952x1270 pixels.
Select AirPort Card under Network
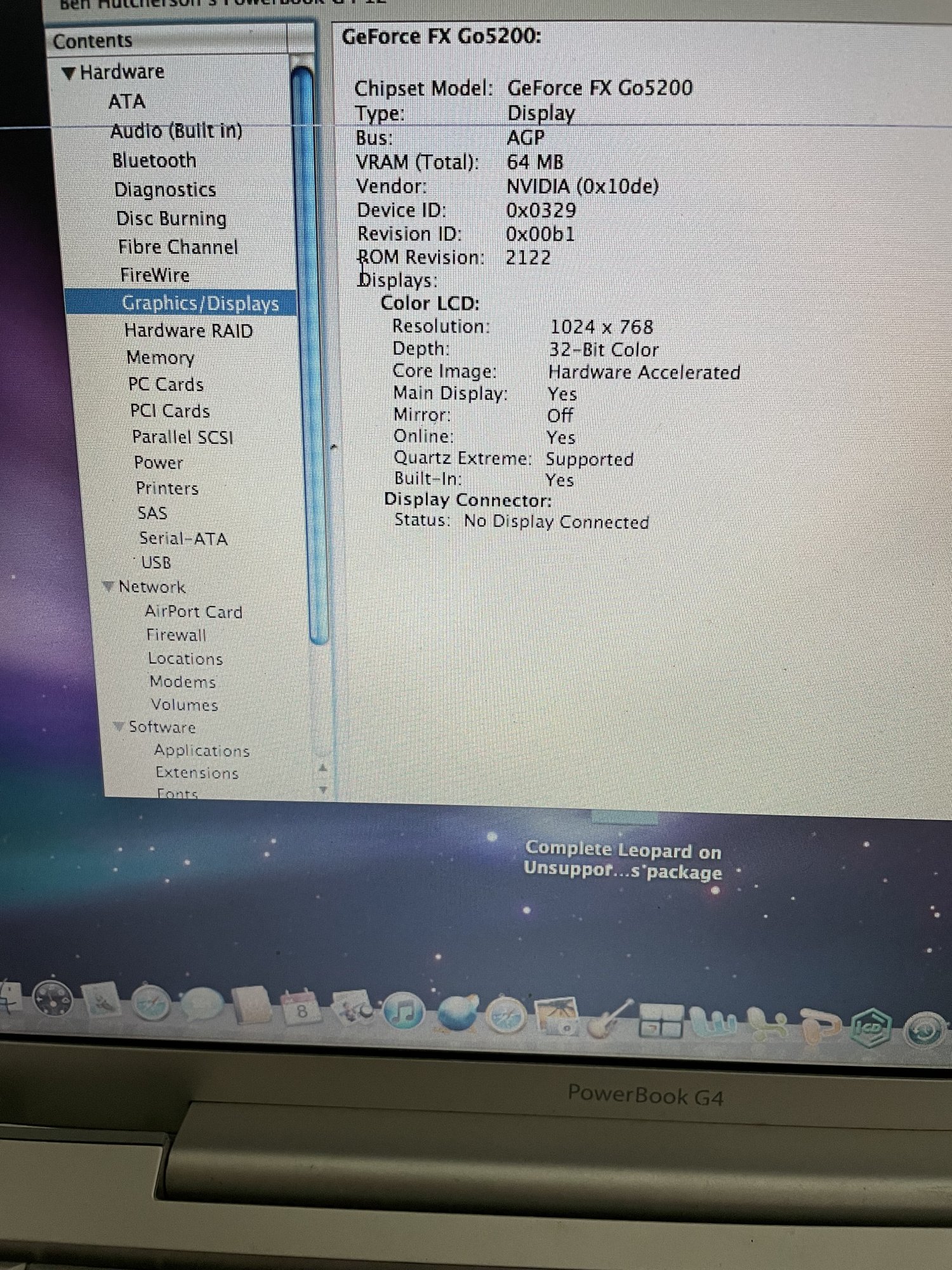click(194, 612)
